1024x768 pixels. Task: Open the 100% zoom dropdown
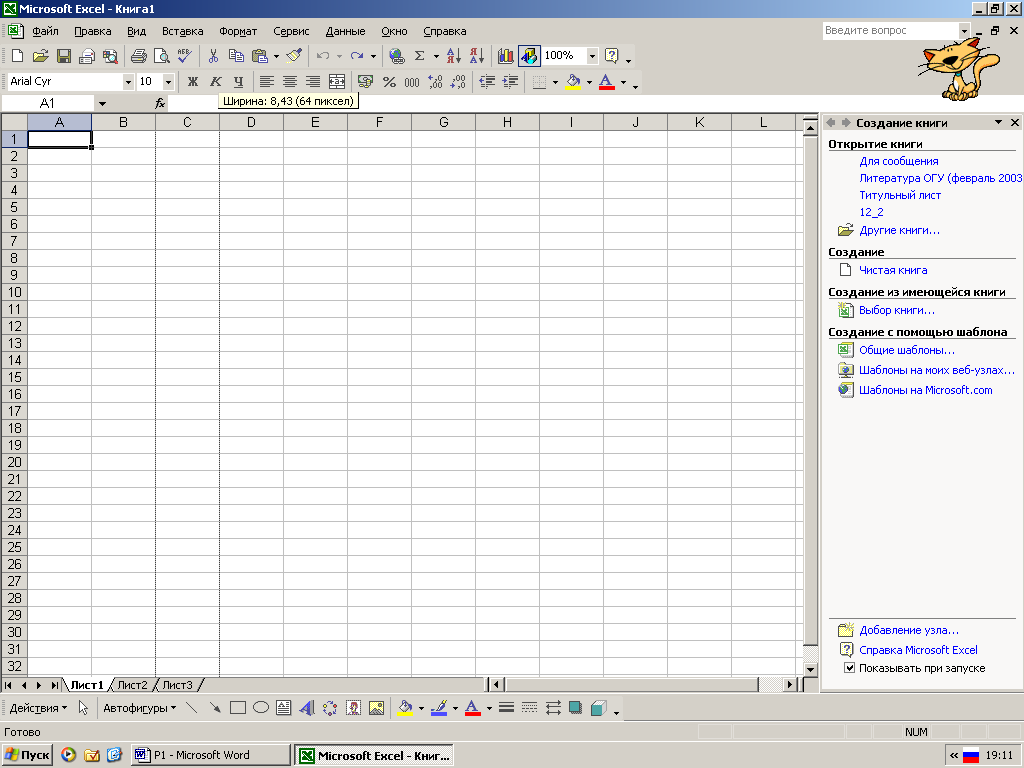coord(592,56)
